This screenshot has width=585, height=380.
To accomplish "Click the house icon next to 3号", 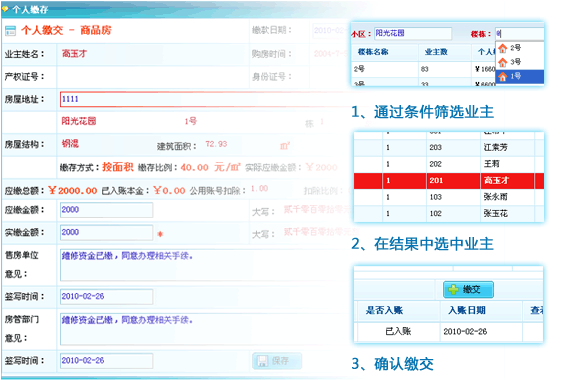I will pos(503,62).
